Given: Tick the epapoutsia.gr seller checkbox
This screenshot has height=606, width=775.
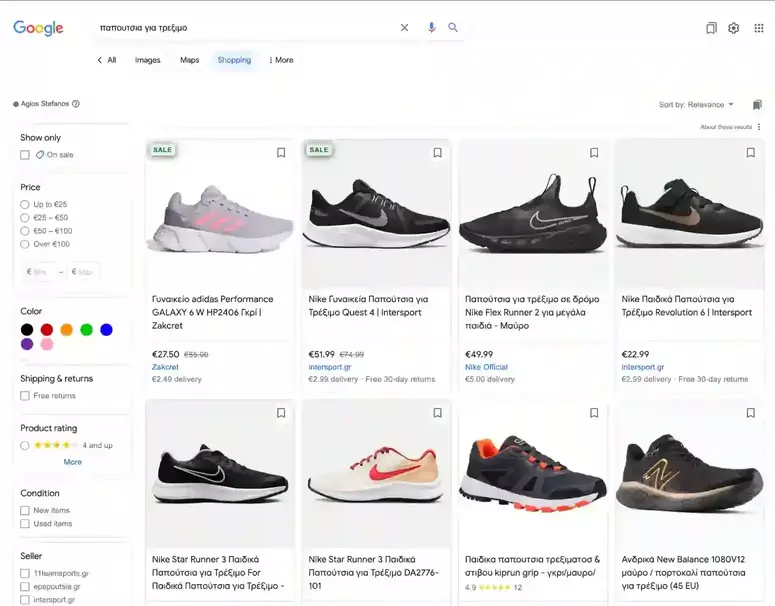Looking at the screenshot, I should pyautogui.click(x=25, y=587).
